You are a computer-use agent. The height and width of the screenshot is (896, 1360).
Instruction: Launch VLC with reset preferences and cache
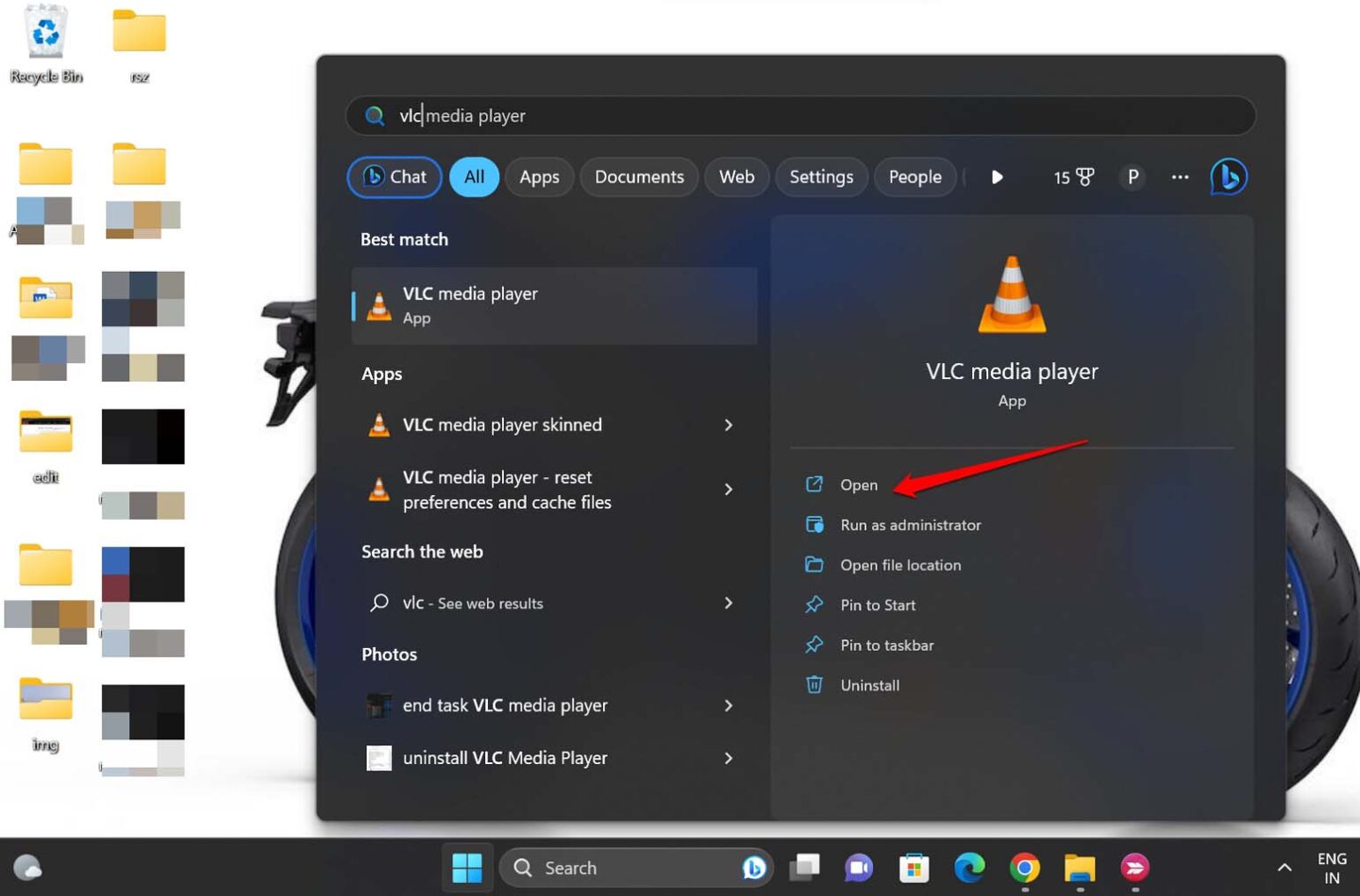coord(506,490)
